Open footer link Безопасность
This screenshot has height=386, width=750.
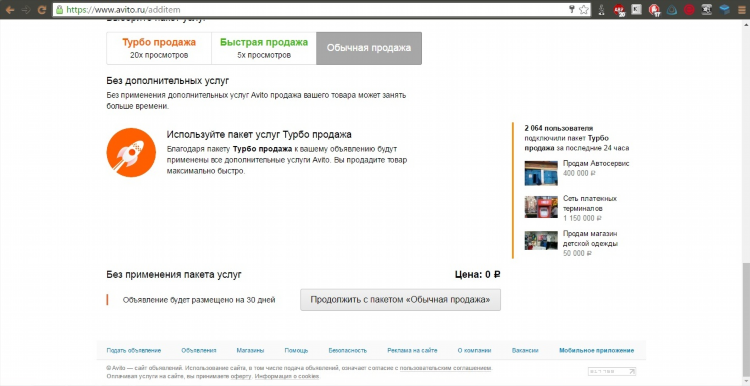[x=348, y=350]
